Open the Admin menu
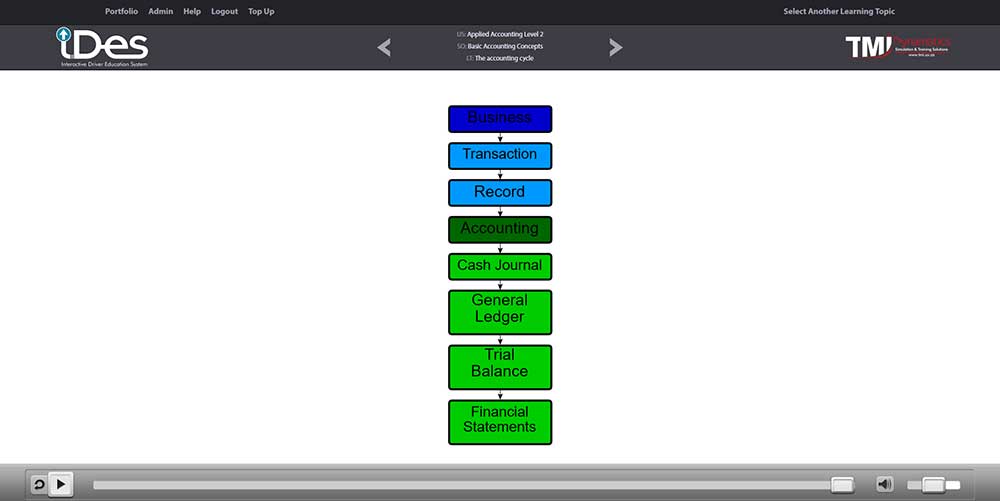The height and width of the screenshot is (501, 1000). point(160,12)
